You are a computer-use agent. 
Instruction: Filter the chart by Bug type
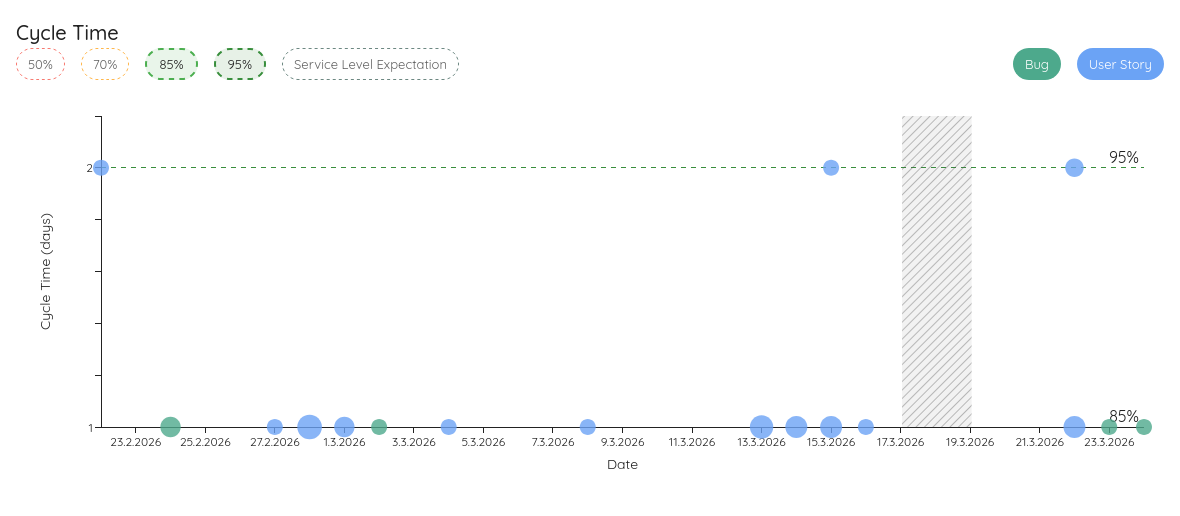(x=1036, y=65)
